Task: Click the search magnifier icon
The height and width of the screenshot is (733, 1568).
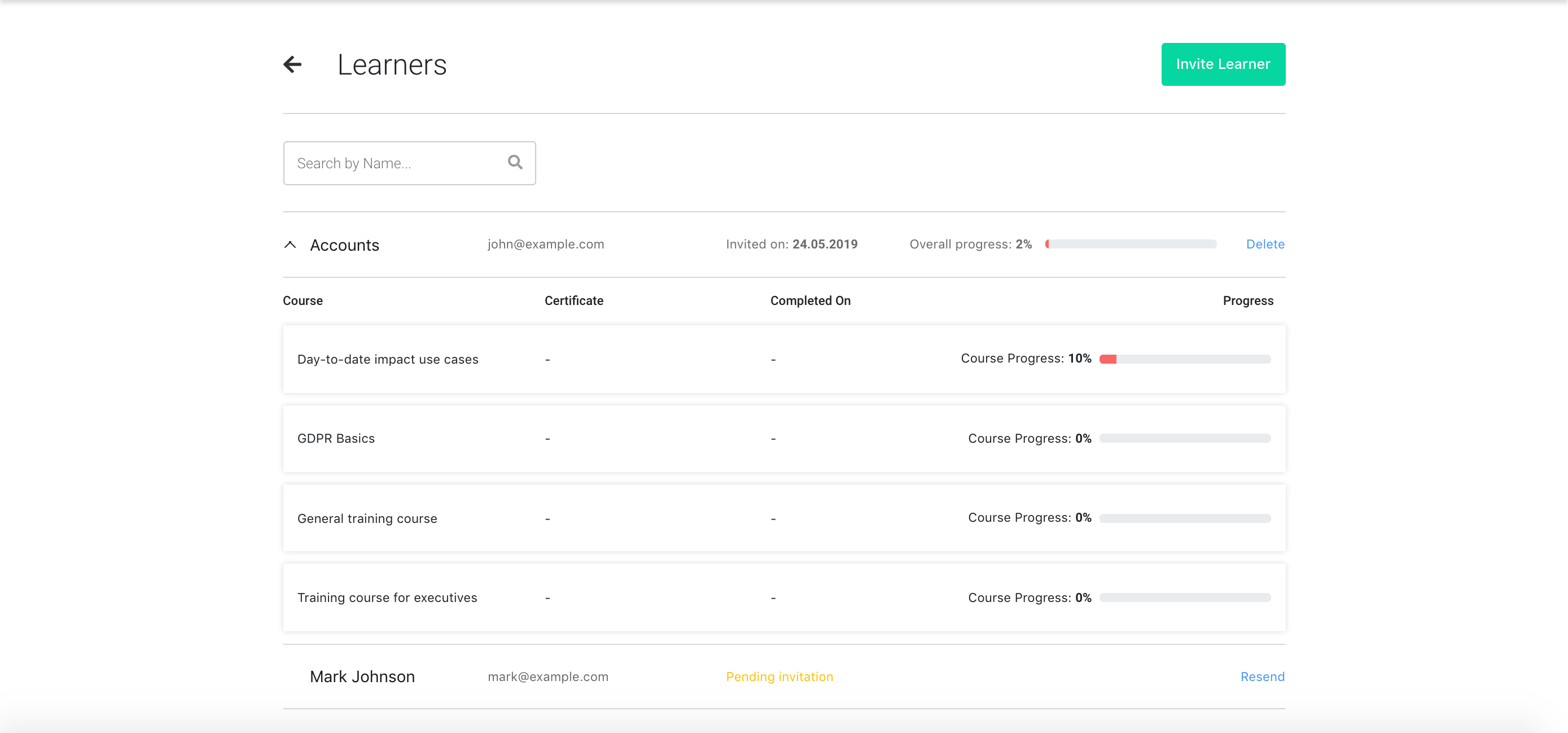Action: coord(515,162)
